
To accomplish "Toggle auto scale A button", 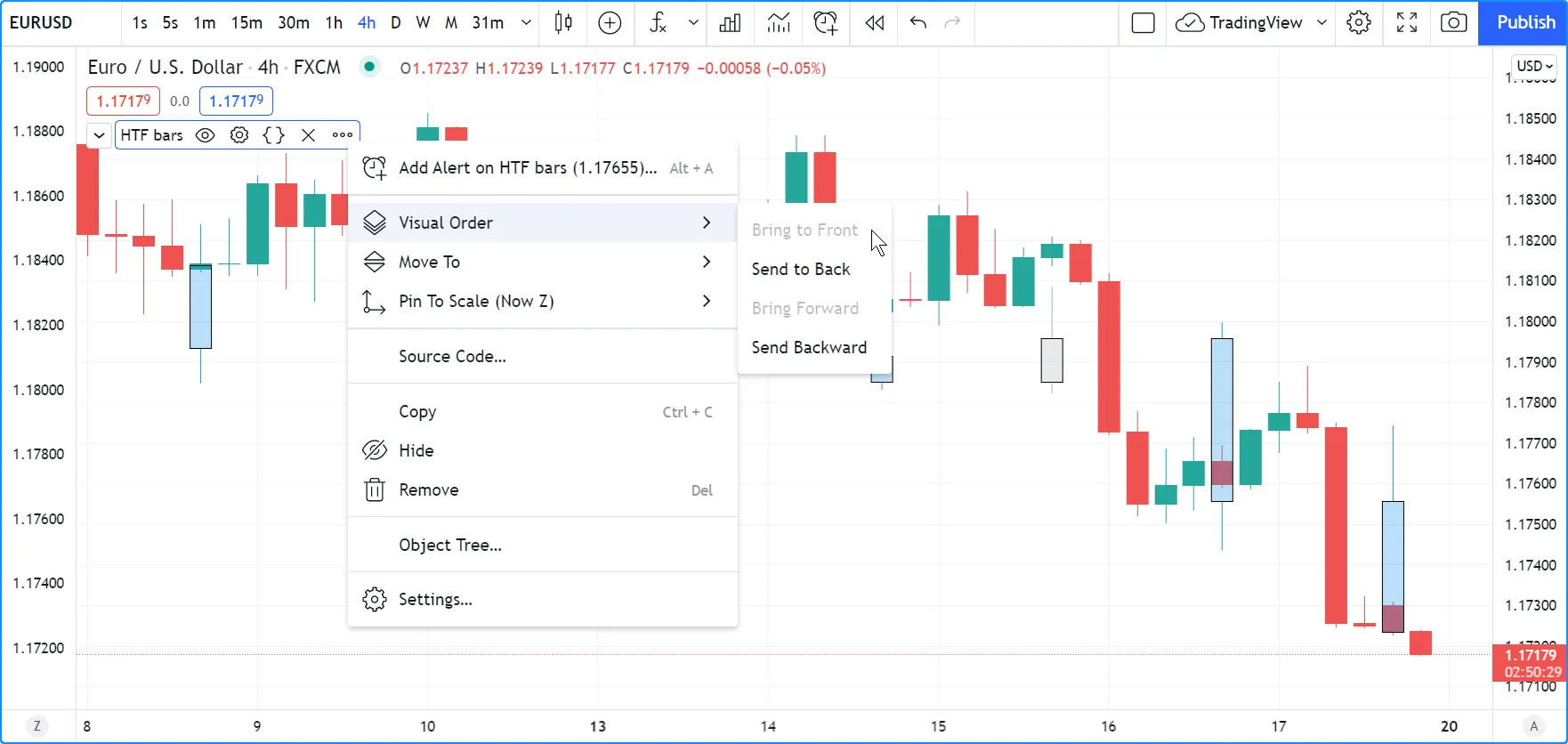I will click(x=1532, y=726).
